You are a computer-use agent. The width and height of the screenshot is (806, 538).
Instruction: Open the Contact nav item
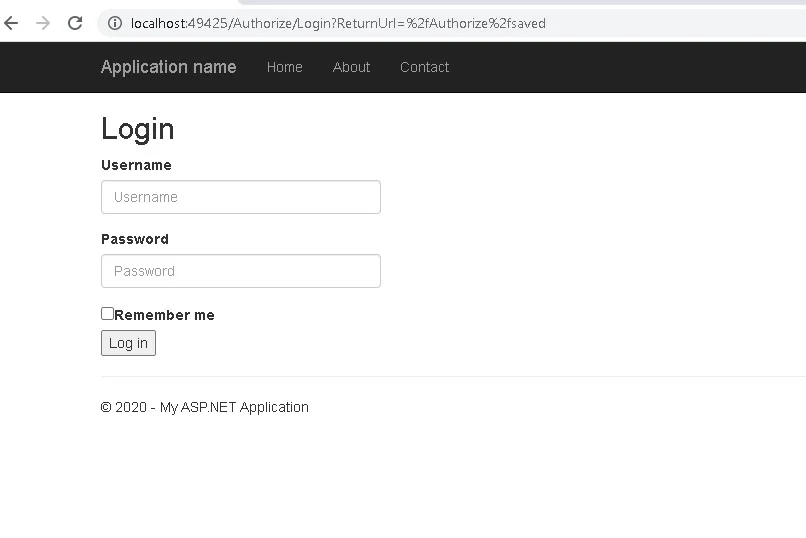click(x=425, y=67)
